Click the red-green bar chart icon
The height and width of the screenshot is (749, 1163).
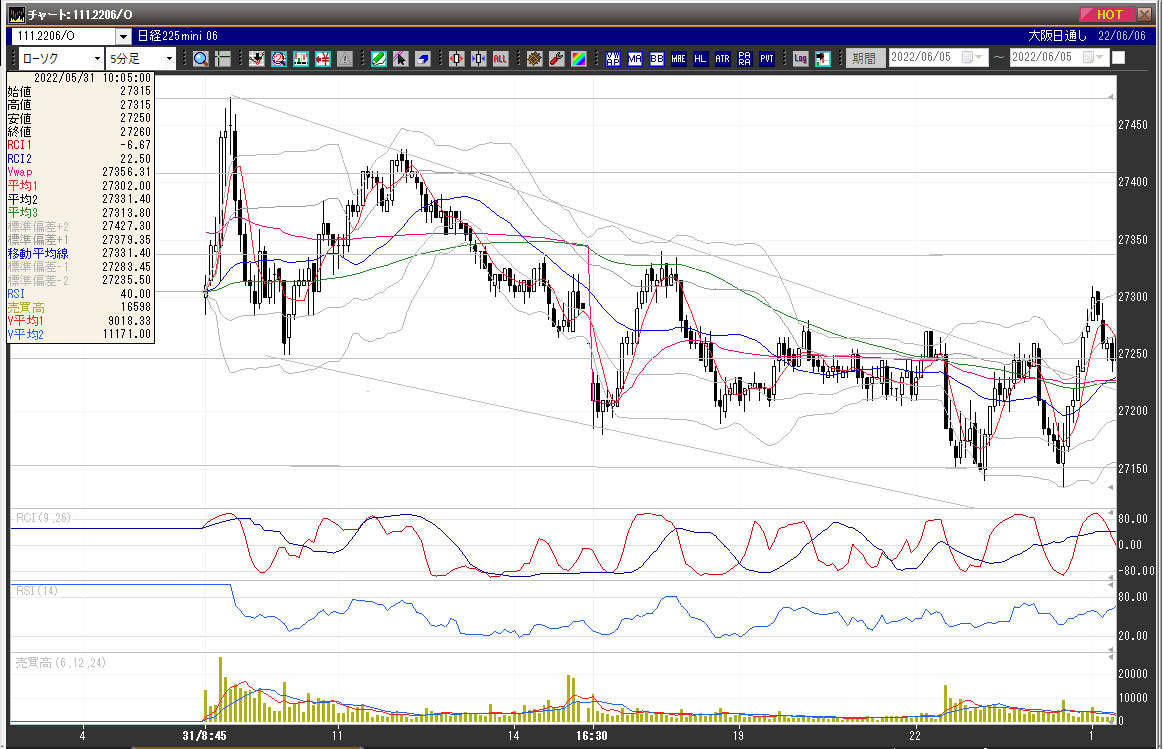point(300,59)
